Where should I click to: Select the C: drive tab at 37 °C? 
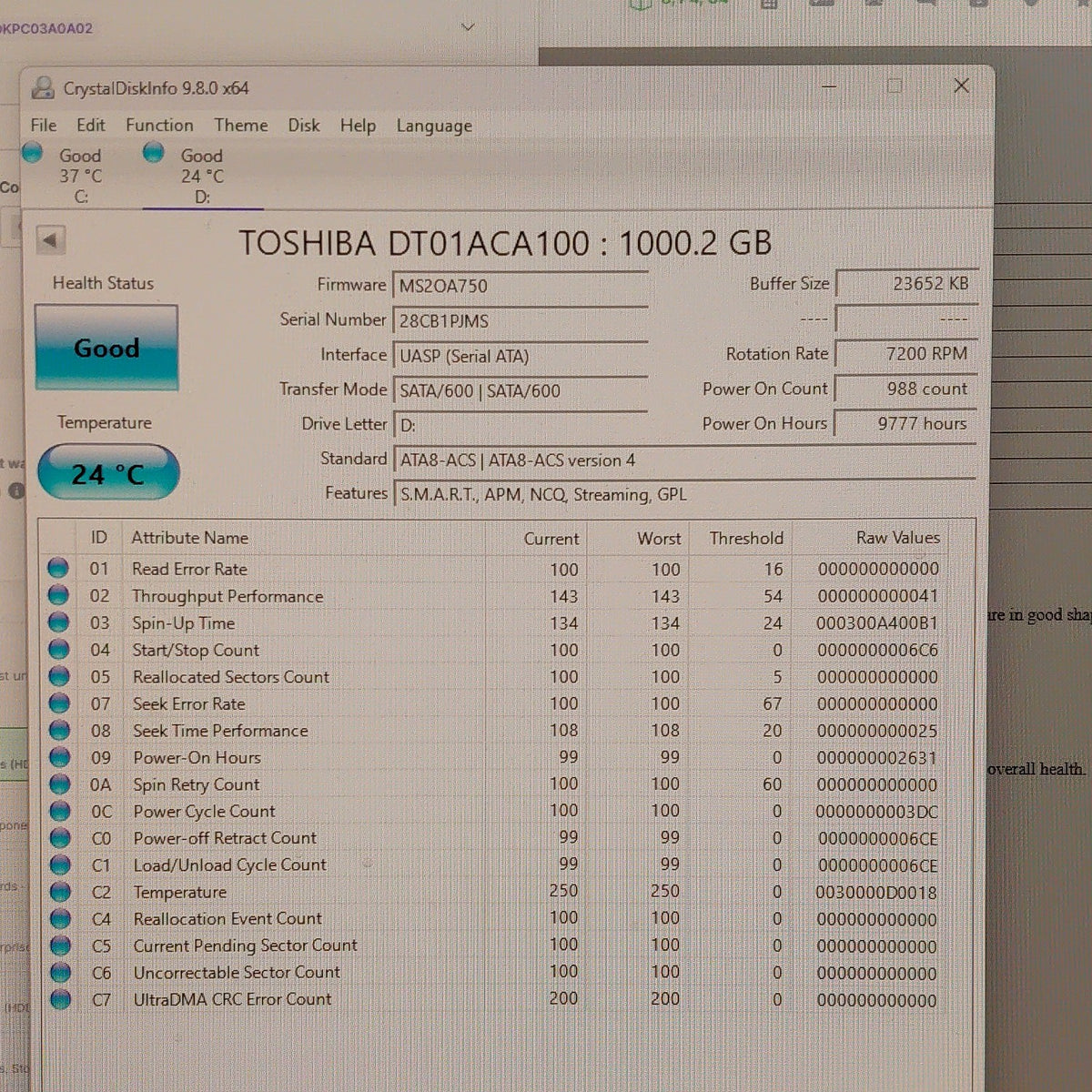pyautogui.click(x=80, y=176)
